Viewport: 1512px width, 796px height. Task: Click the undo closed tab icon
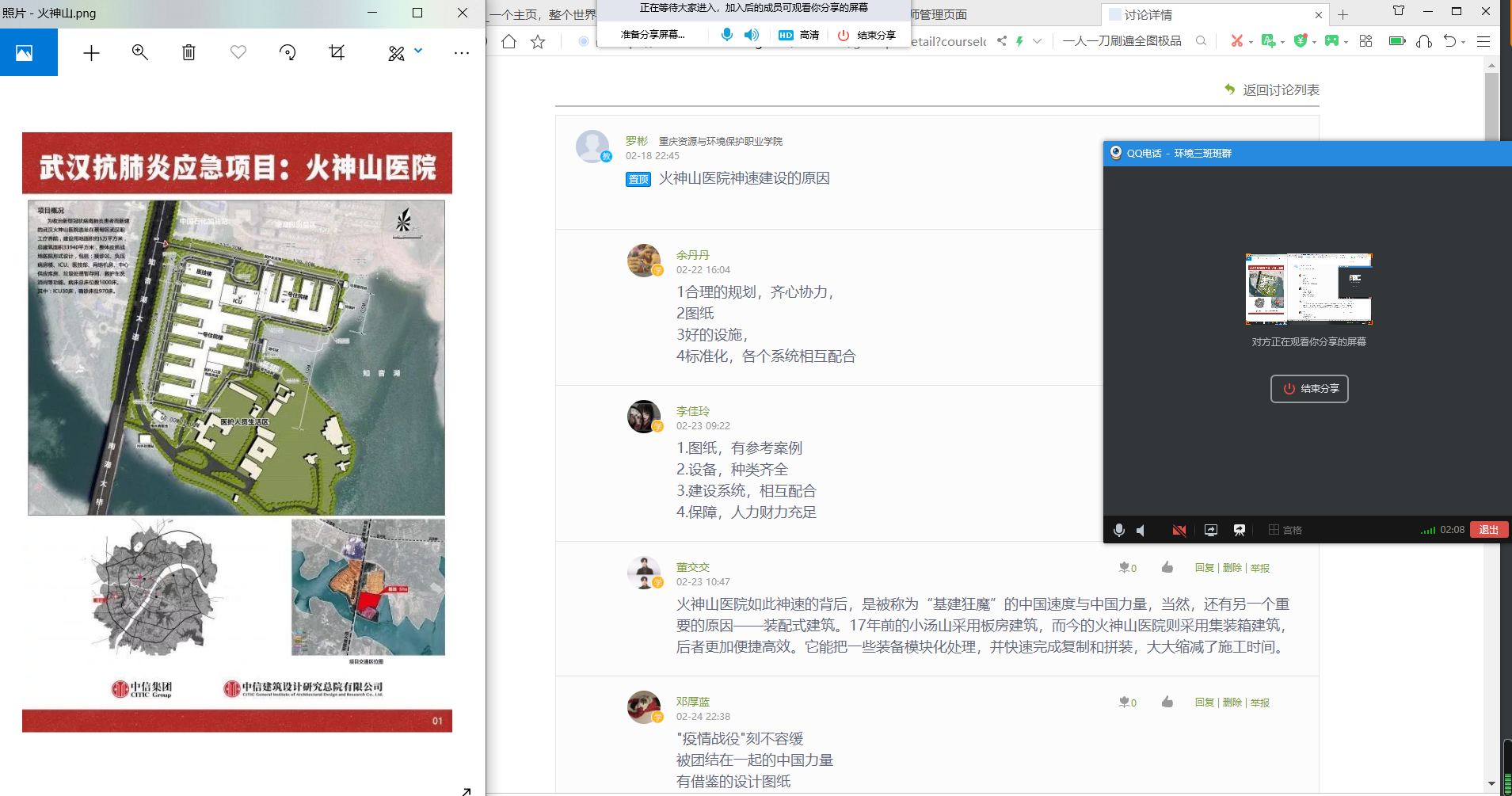click(x=1449, y=40)
